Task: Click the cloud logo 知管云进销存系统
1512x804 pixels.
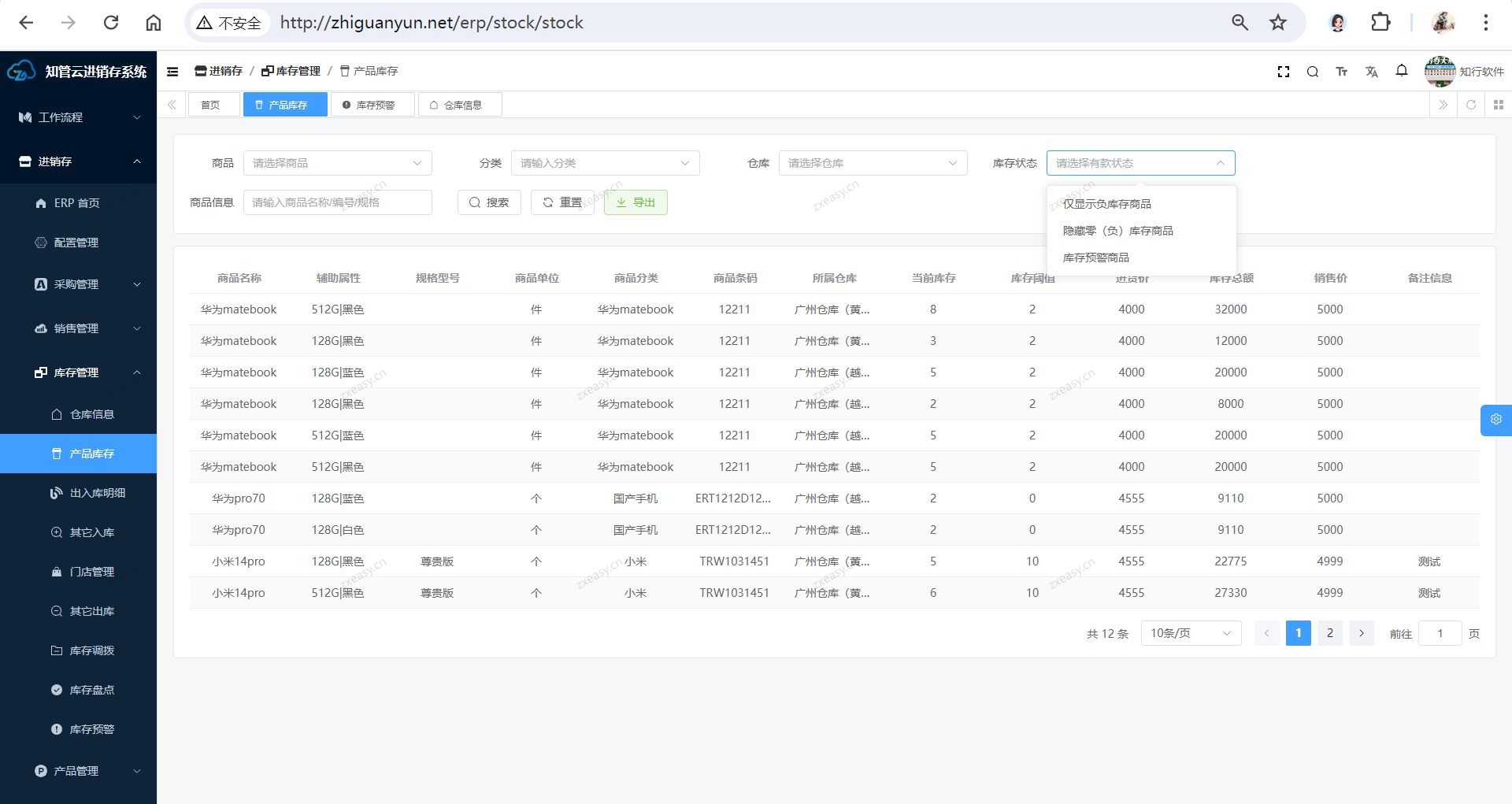Action: 78,72
